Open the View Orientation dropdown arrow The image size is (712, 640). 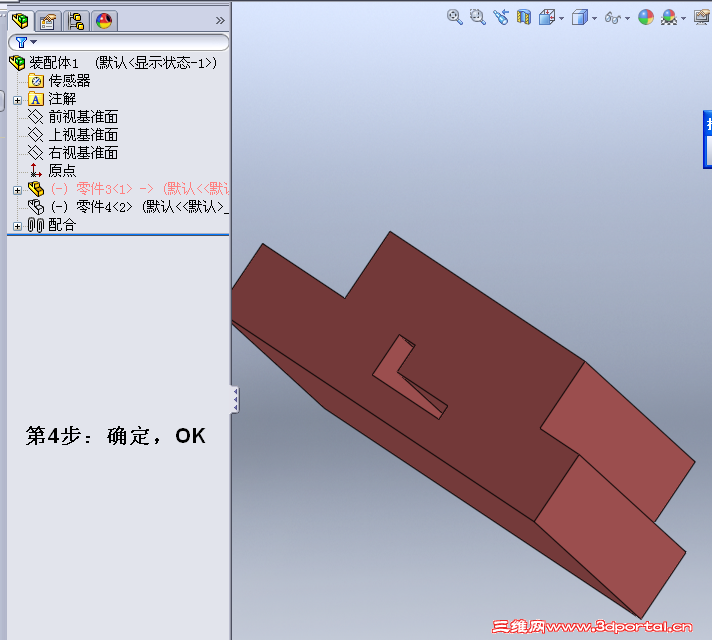(x=562, y=19)
